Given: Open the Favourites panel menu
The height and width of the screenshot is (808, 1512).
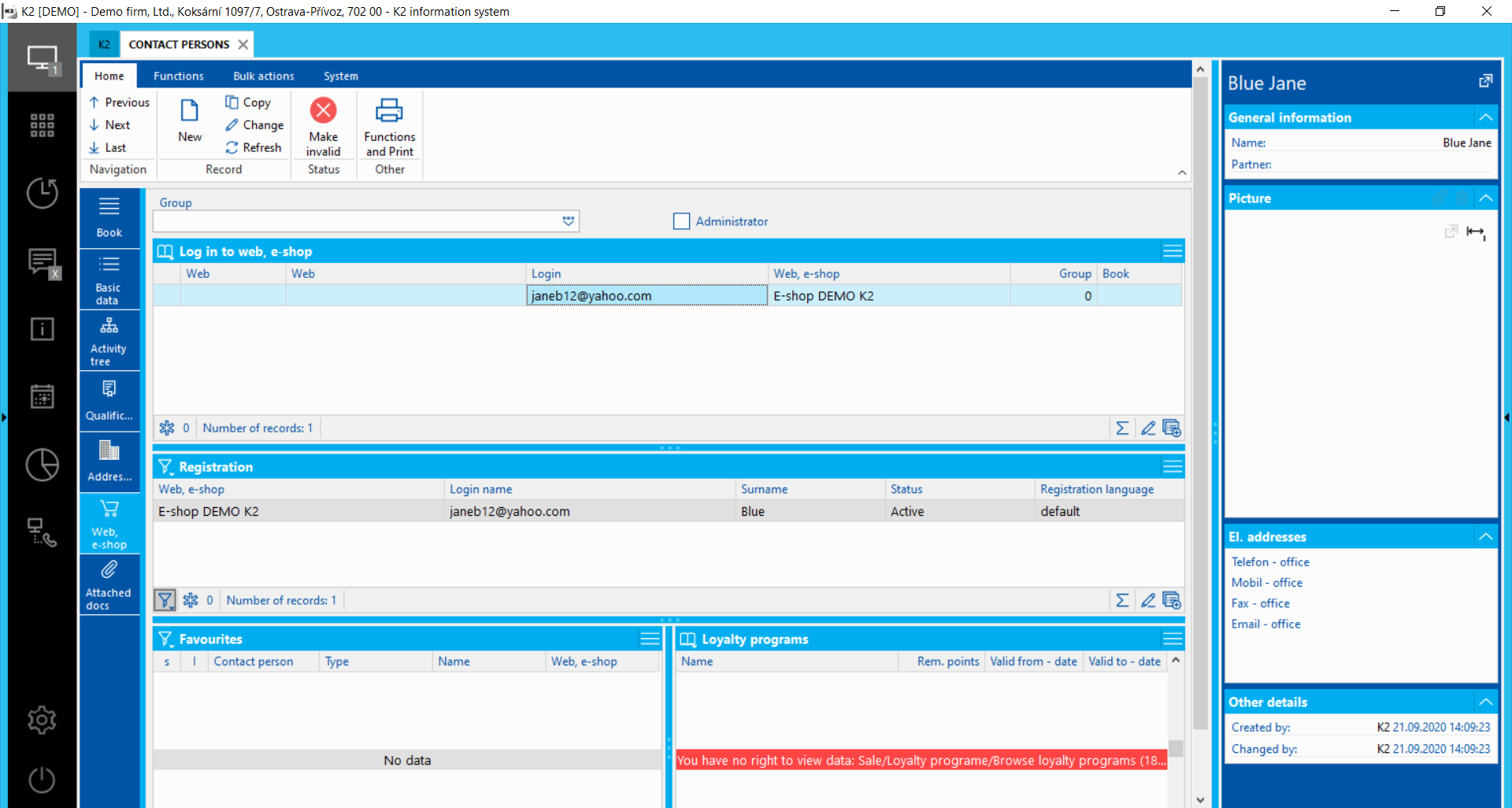Looking at the screenshot, I should [650, 639].
